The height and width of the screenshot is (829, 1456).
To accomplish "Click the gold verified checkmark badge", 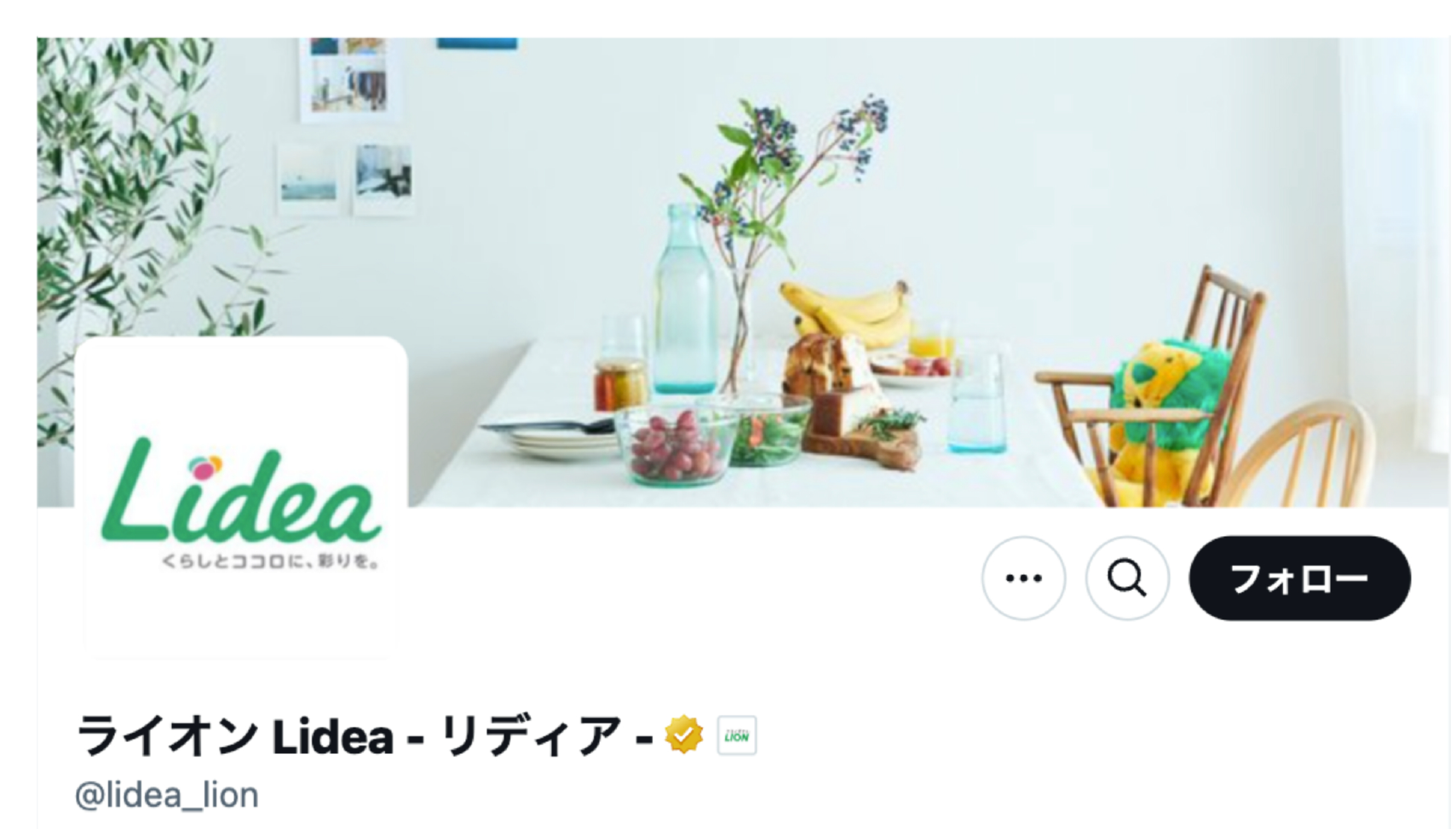I will click(x=684, y=735).
